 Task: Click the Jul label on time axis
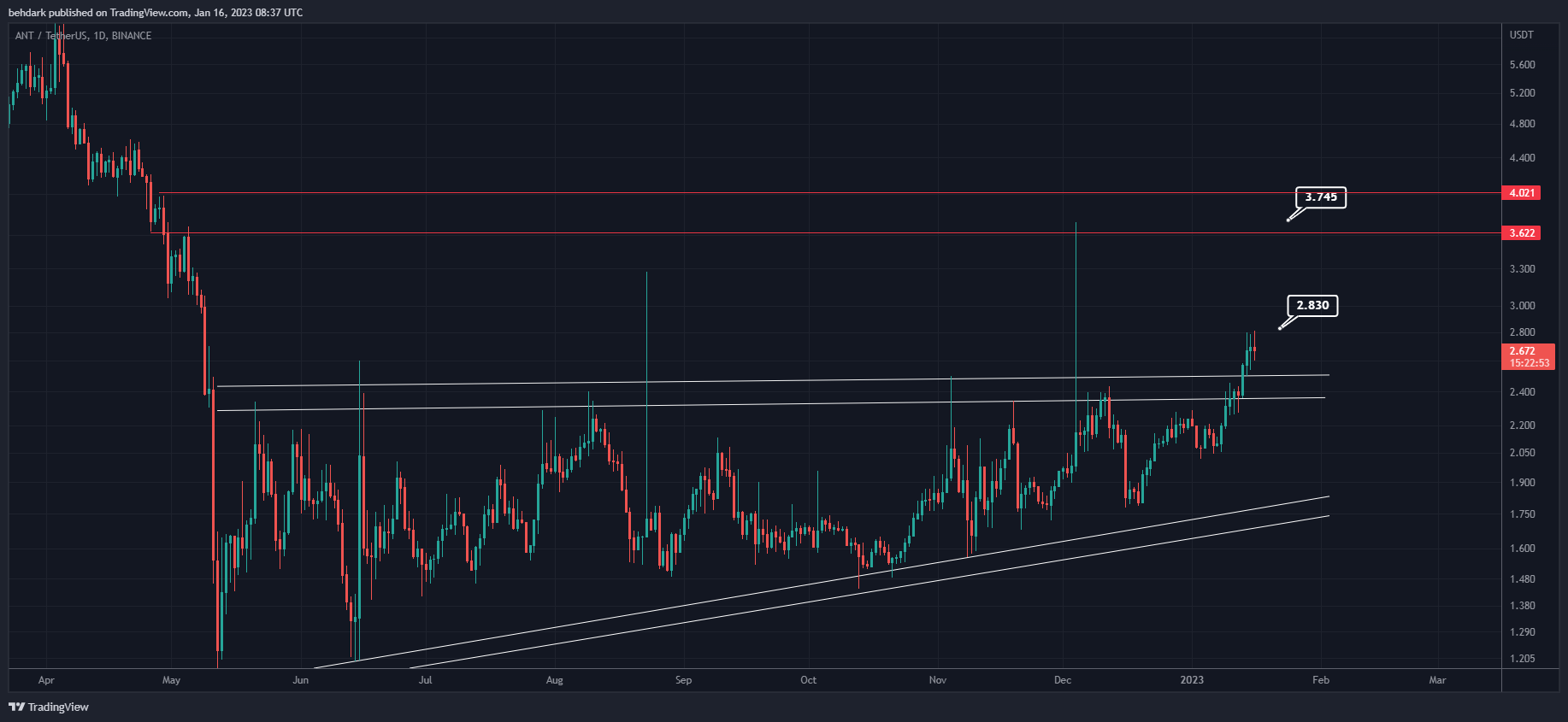coord(425,680)
